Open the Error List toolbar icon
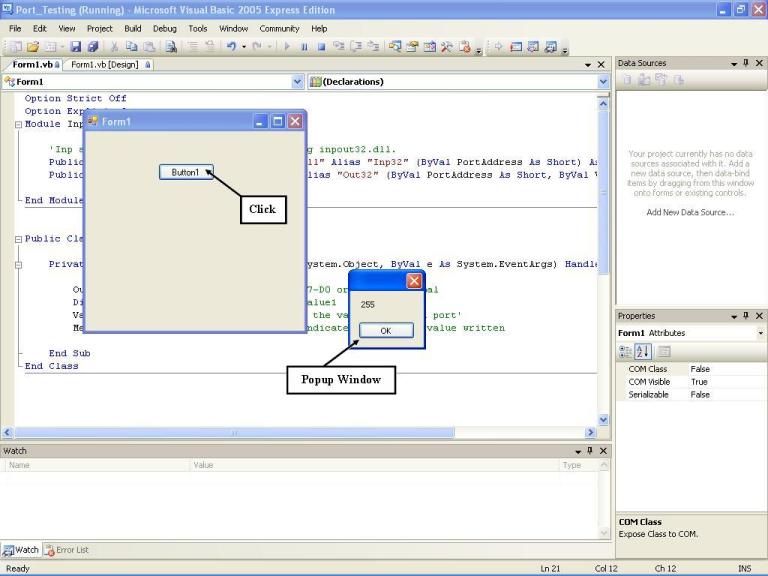 pos(464,47)
